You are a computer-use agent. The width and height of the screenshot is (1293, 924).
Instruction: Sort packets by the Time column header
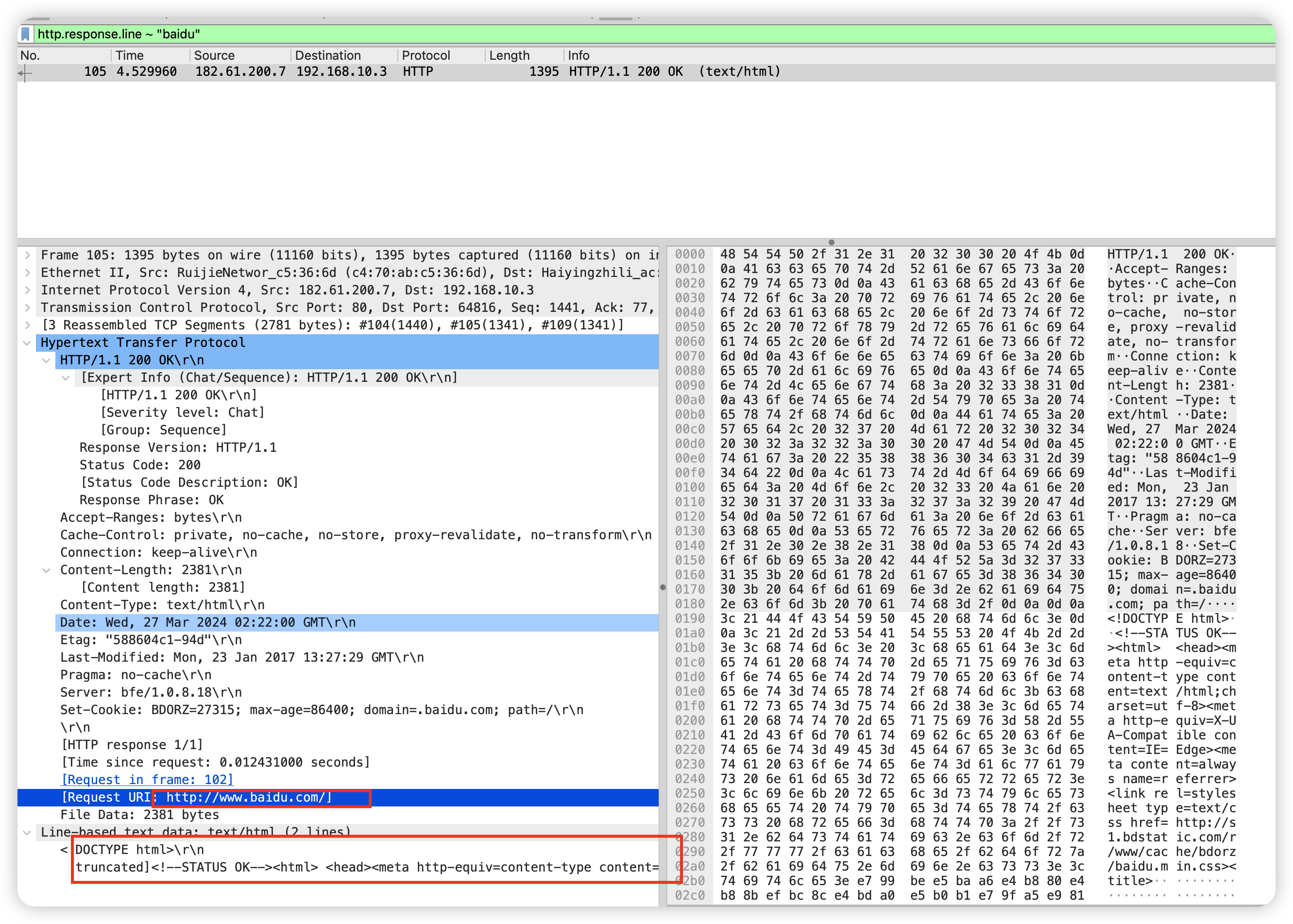pos(130,55)
